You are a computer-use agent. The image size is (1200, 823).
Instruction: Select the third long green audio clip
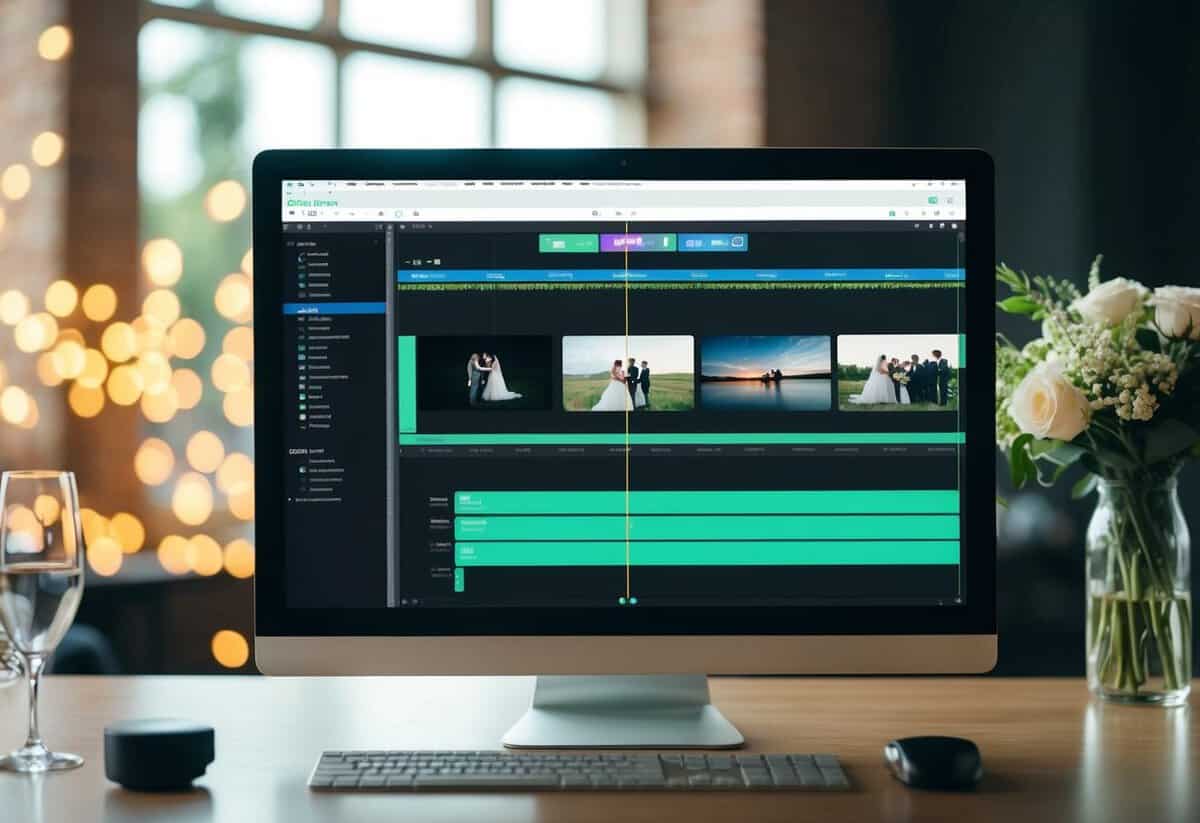pyautogui.click(x=706, y=553)
